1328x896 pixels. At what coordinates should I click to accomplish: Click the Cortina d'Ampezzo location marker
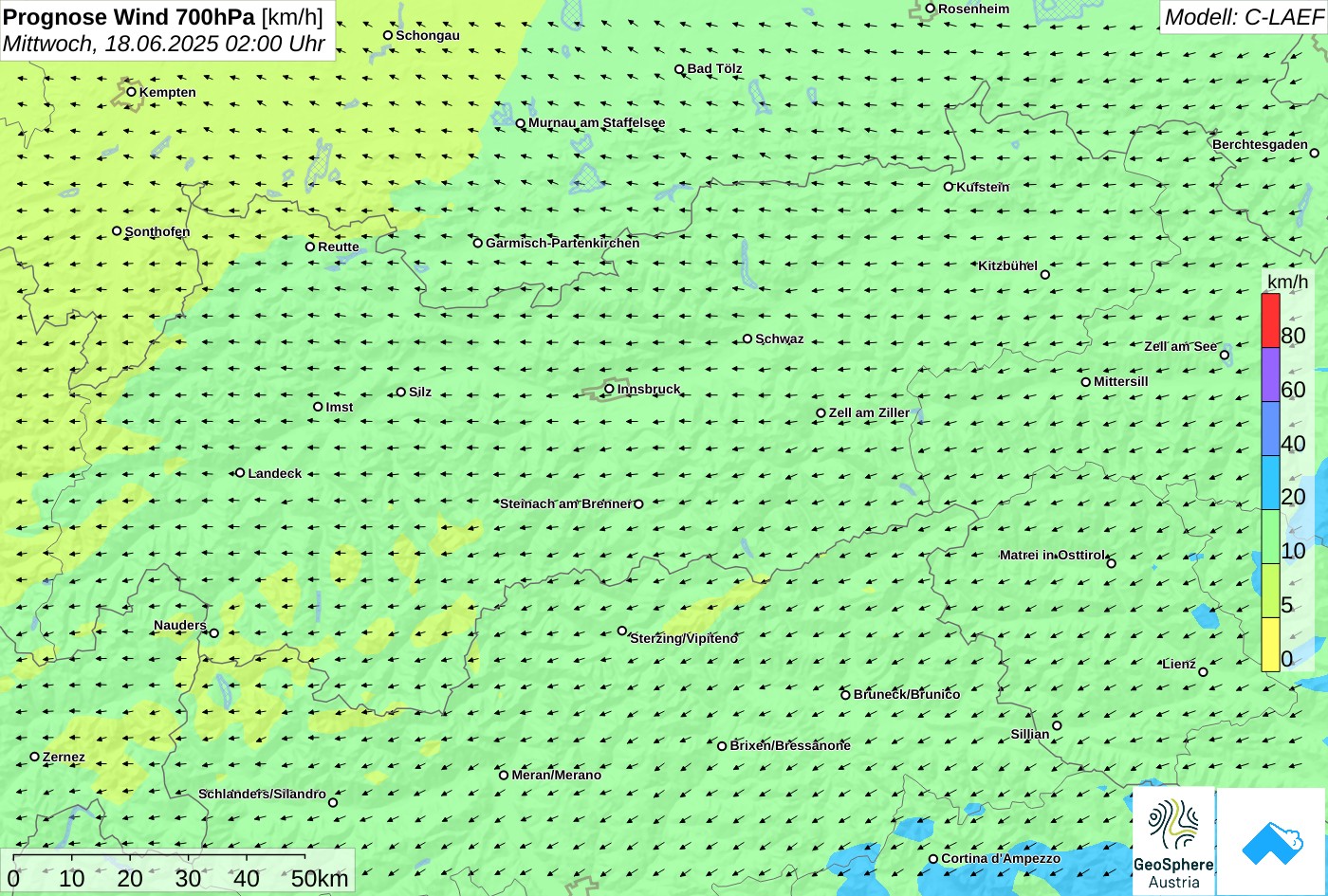[933, 859]
